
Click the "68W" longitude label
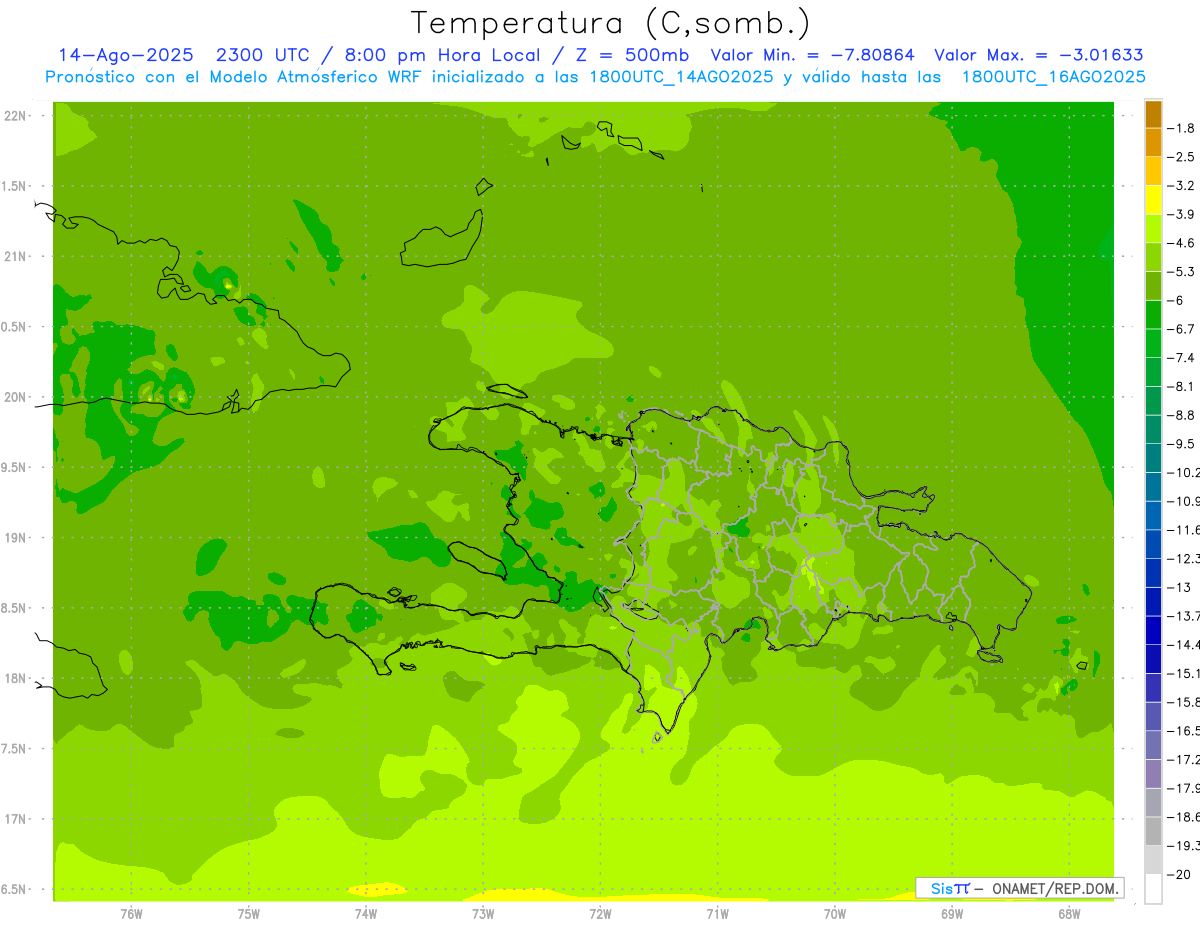click(x=1069, y=913)
